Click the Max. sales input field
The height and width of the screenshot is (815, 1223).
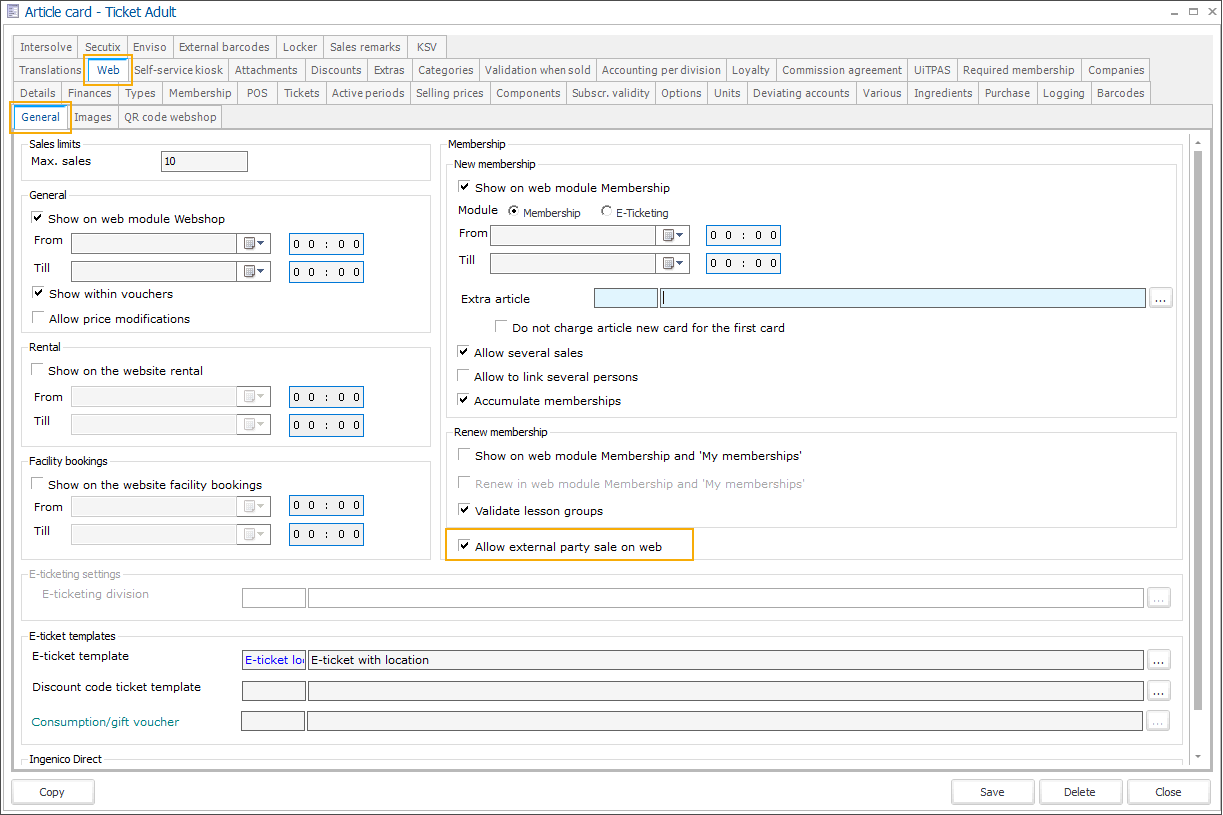pyautogui.click(x=204, y=161)
